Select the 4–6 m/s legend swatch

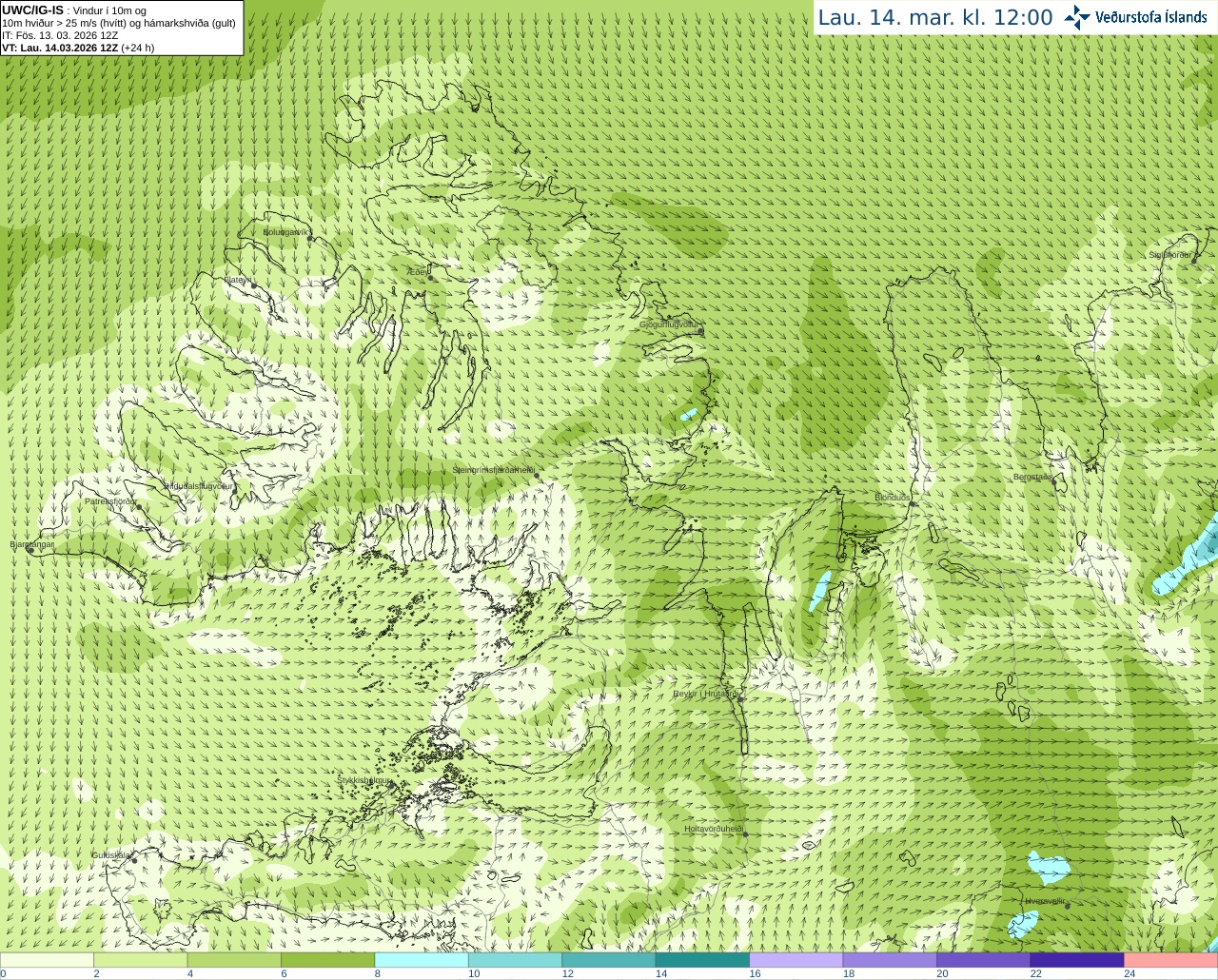click(x=234, y=960)
